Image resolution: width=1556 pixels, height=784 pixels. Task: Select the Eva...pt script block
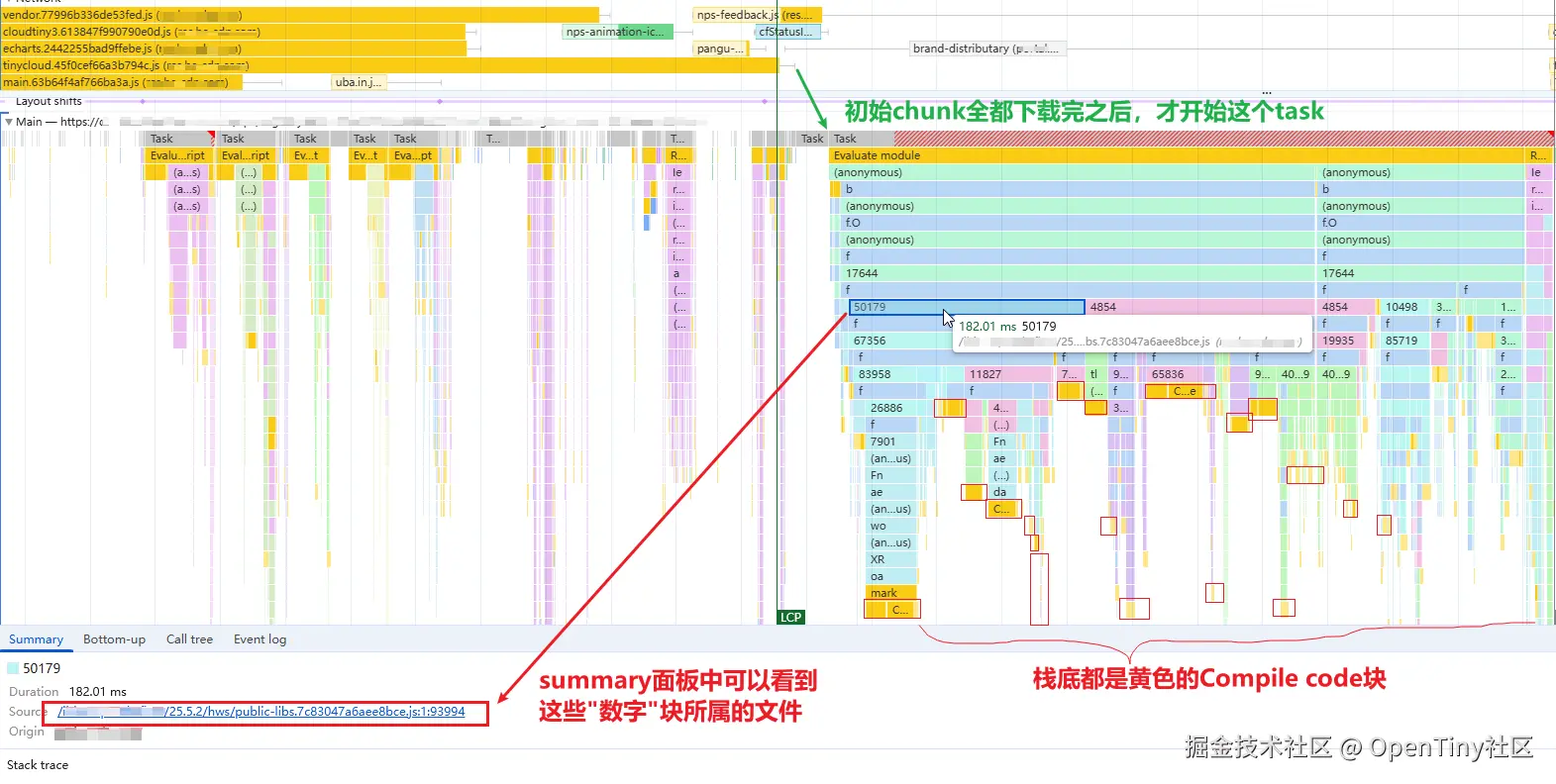413,155
